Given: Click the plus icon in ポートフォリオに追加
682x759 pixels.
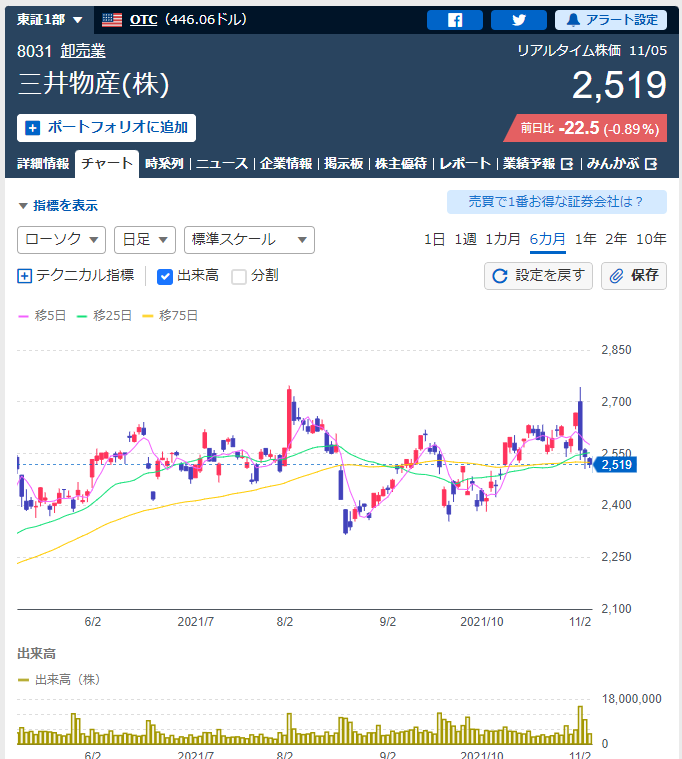Looking at the screenshot, I should 32,128.
